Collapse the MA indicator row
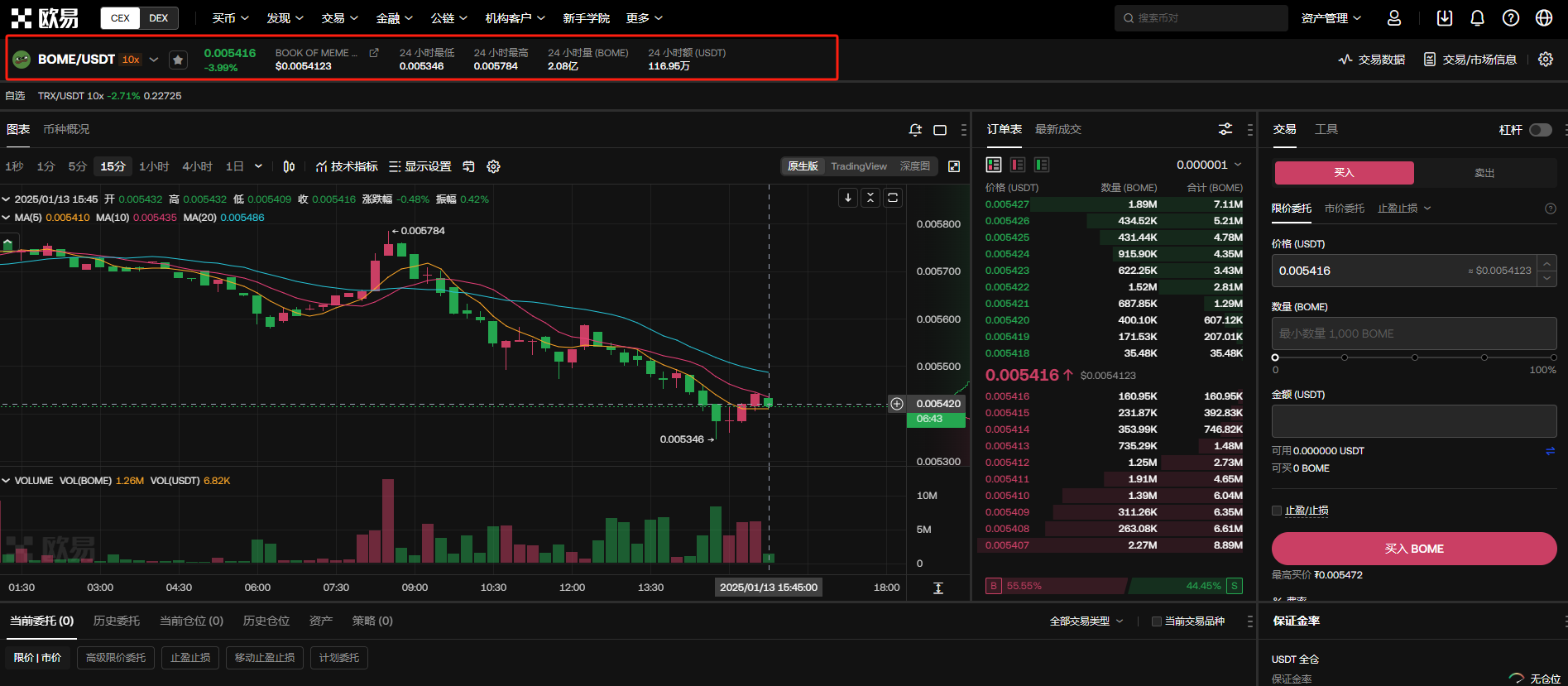This screenshot has width=1568, height=686. pyautogui.click(x=7, y=218)
